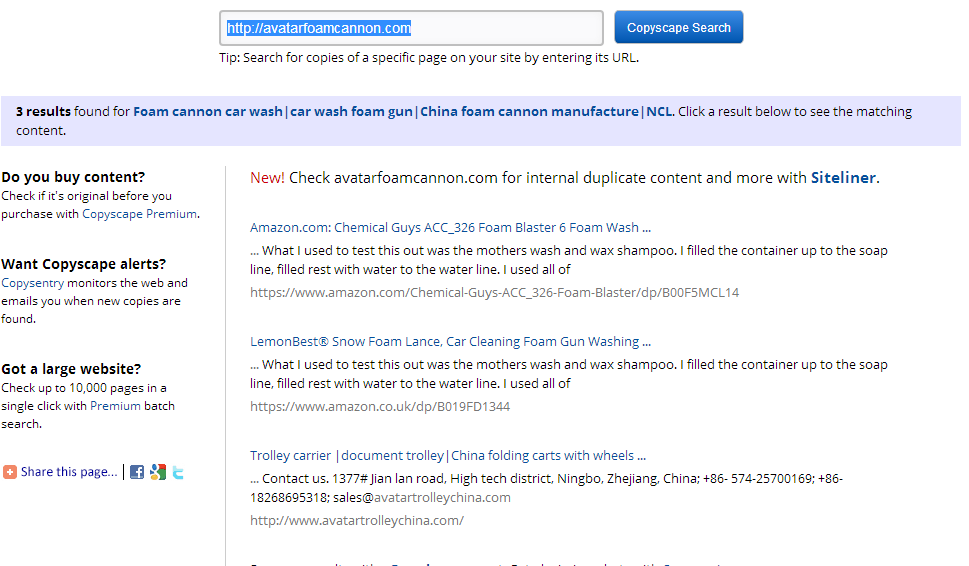Image resolution: width=969 pixels, height=566 pixels.
Task: Click the avatartrolleychina.com URL
Action: click(x=356, y=521)
